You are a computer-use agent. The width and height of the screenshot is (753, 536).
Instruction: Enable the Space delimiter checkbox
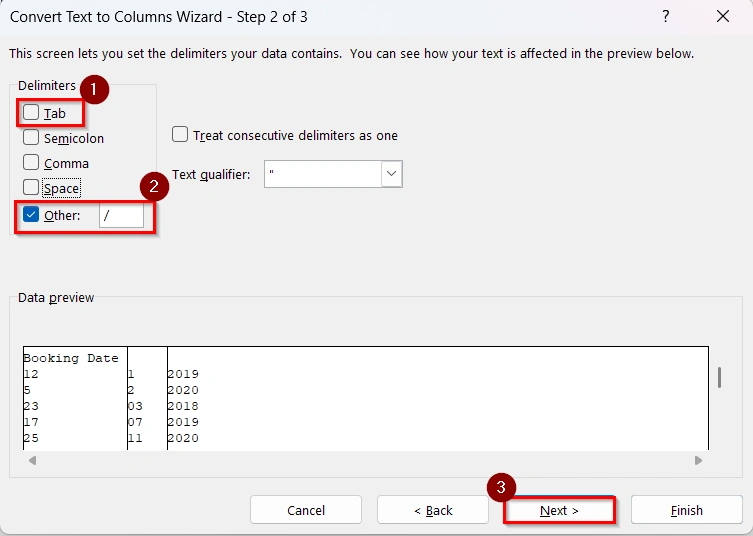(x=31, y=187)
